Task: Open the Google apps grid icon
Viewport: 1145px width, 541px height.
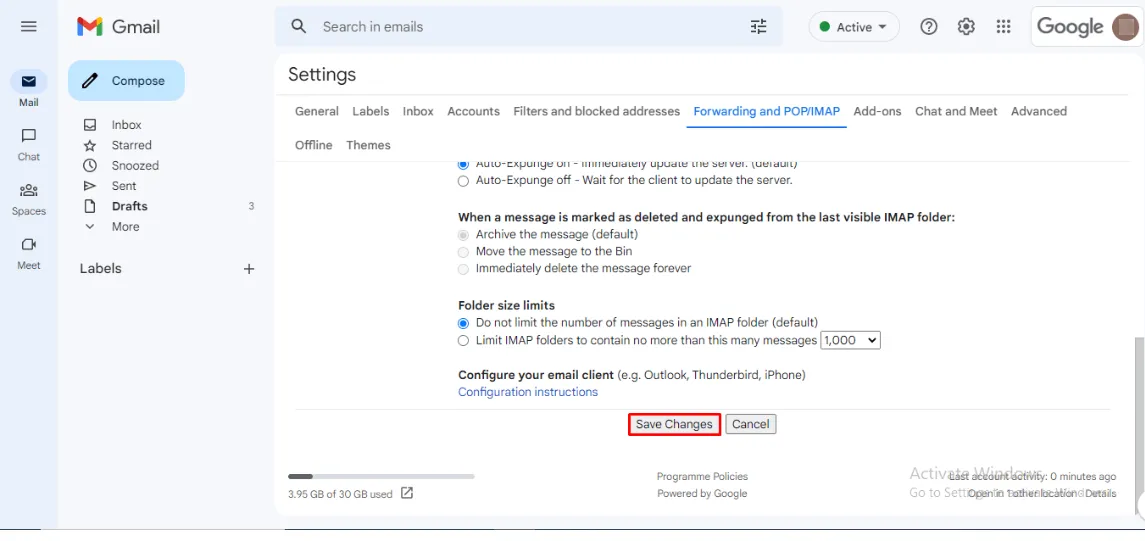Action: point(1004,27)
